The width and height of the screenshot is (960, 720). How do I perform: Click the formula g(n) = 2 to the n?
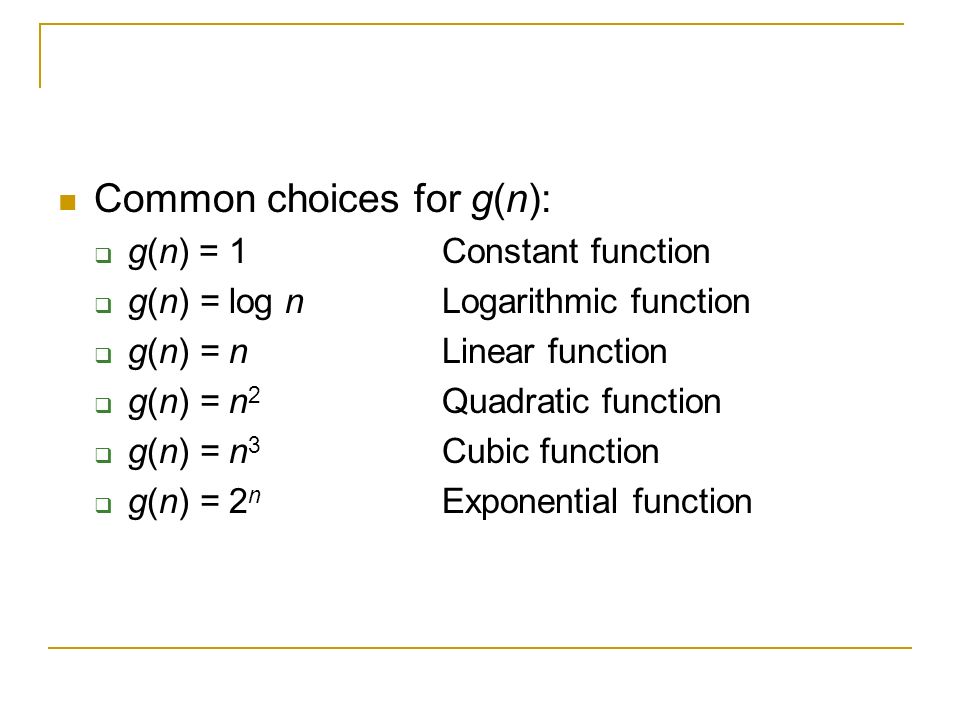tap(195, 503)
